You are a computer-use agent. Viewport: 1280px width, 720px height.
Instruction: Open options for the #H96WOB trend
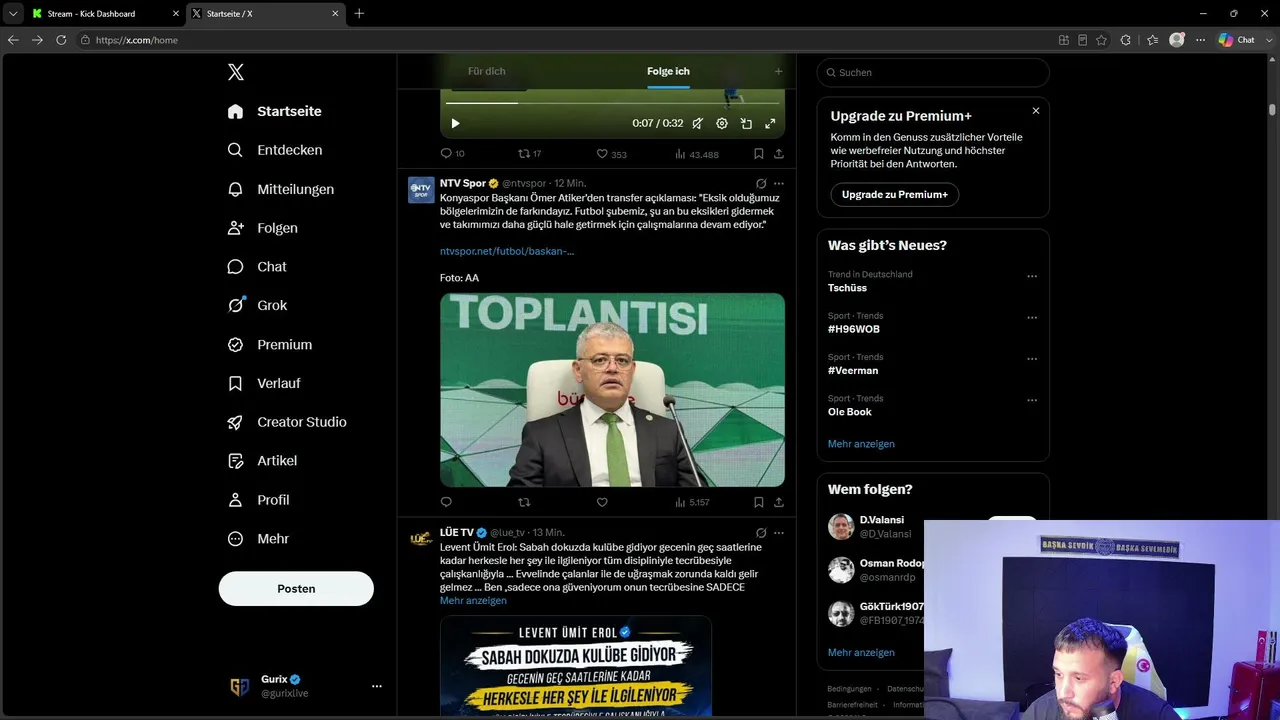1032,318
